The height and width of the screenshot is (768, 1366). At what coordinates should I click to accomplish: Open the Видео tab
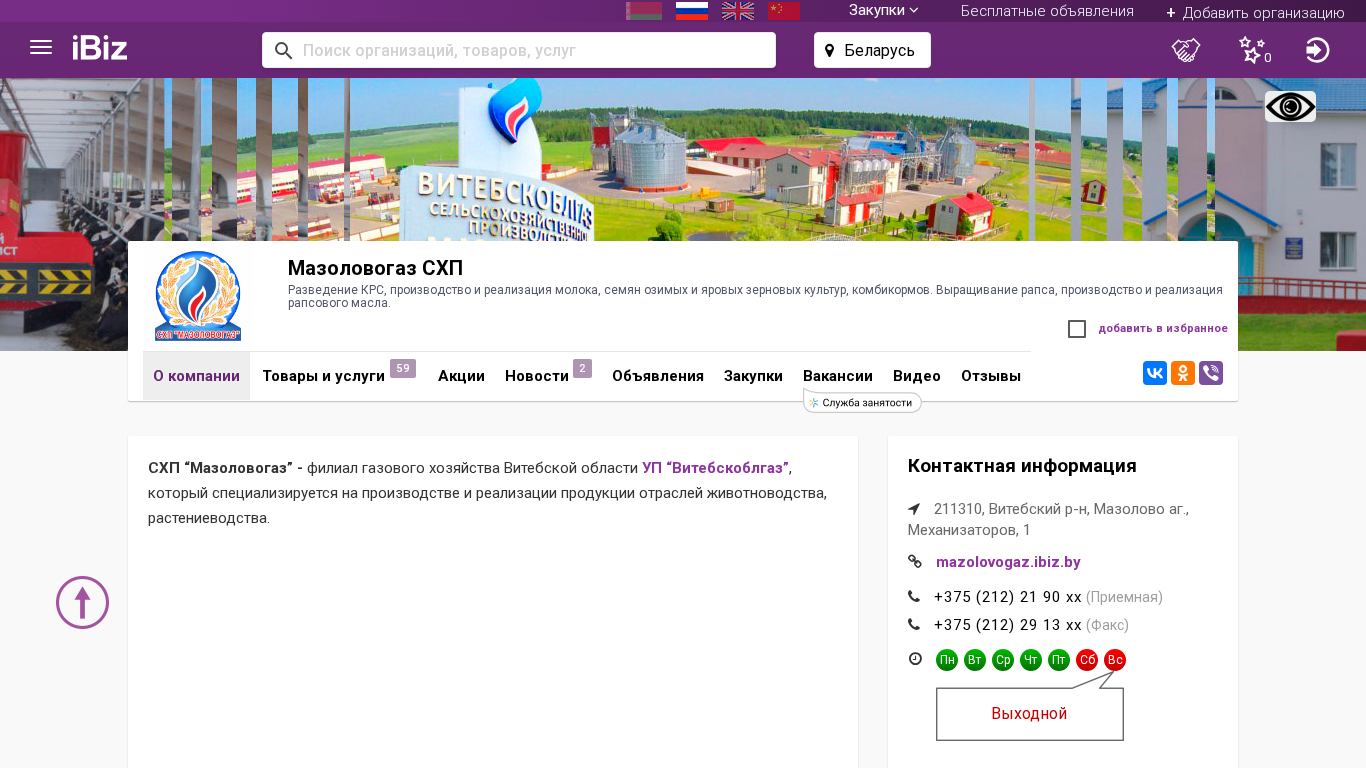[917, 376]
